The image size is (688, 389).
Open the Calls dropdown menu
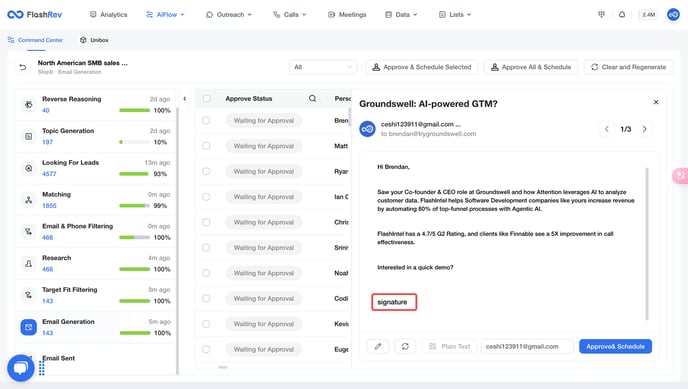290,14
